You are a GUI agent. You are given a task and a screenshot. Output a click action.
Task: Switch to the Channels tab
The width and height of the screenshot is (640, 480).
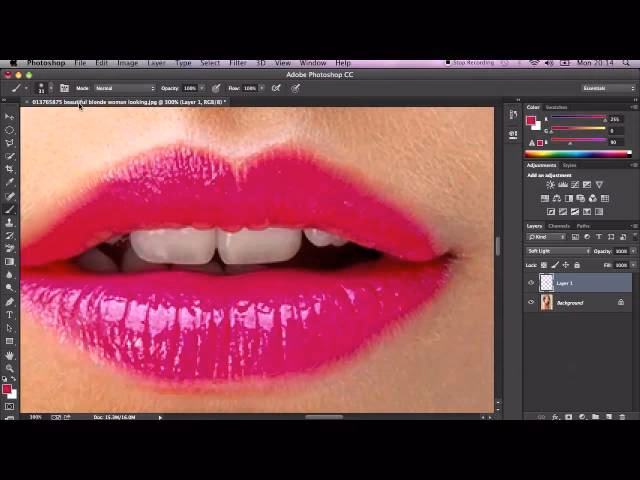point(559,226)
